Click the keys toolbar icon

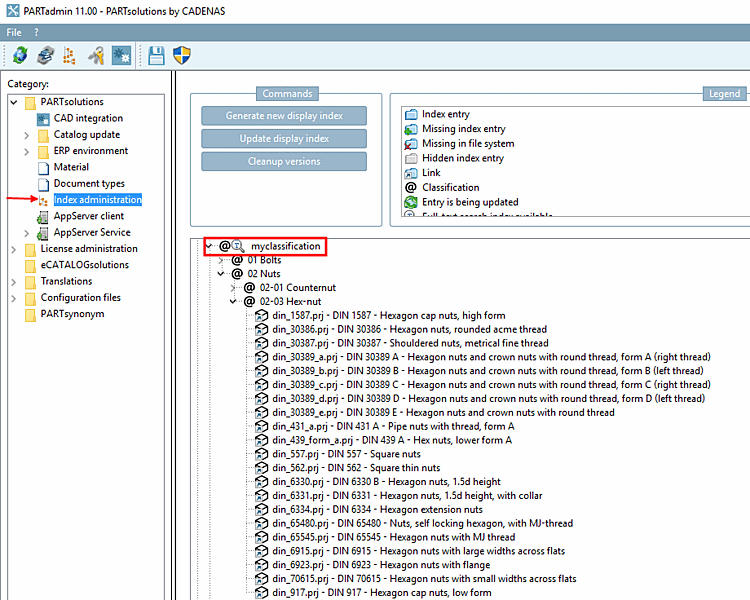[x=96, y=56]
